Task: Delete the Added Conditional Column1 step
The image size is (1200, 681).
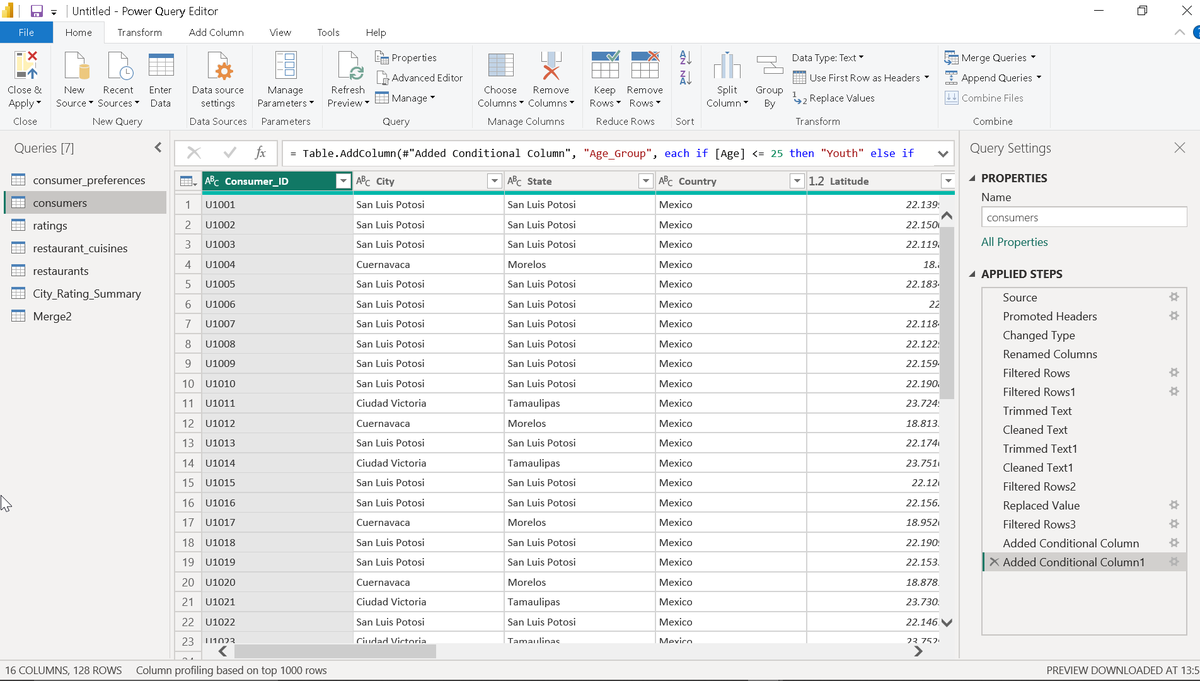Action: point(993,562)
